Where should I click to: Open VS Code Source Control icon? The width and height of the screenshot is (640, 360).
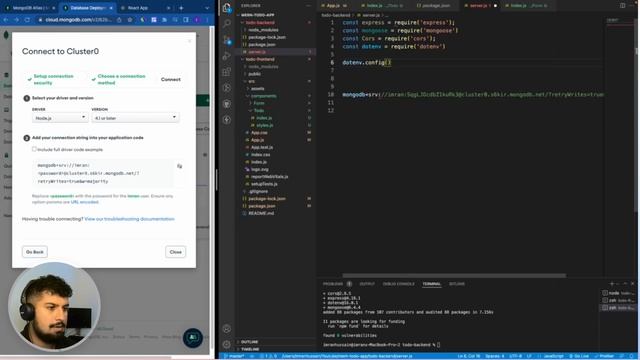point(227,40)
